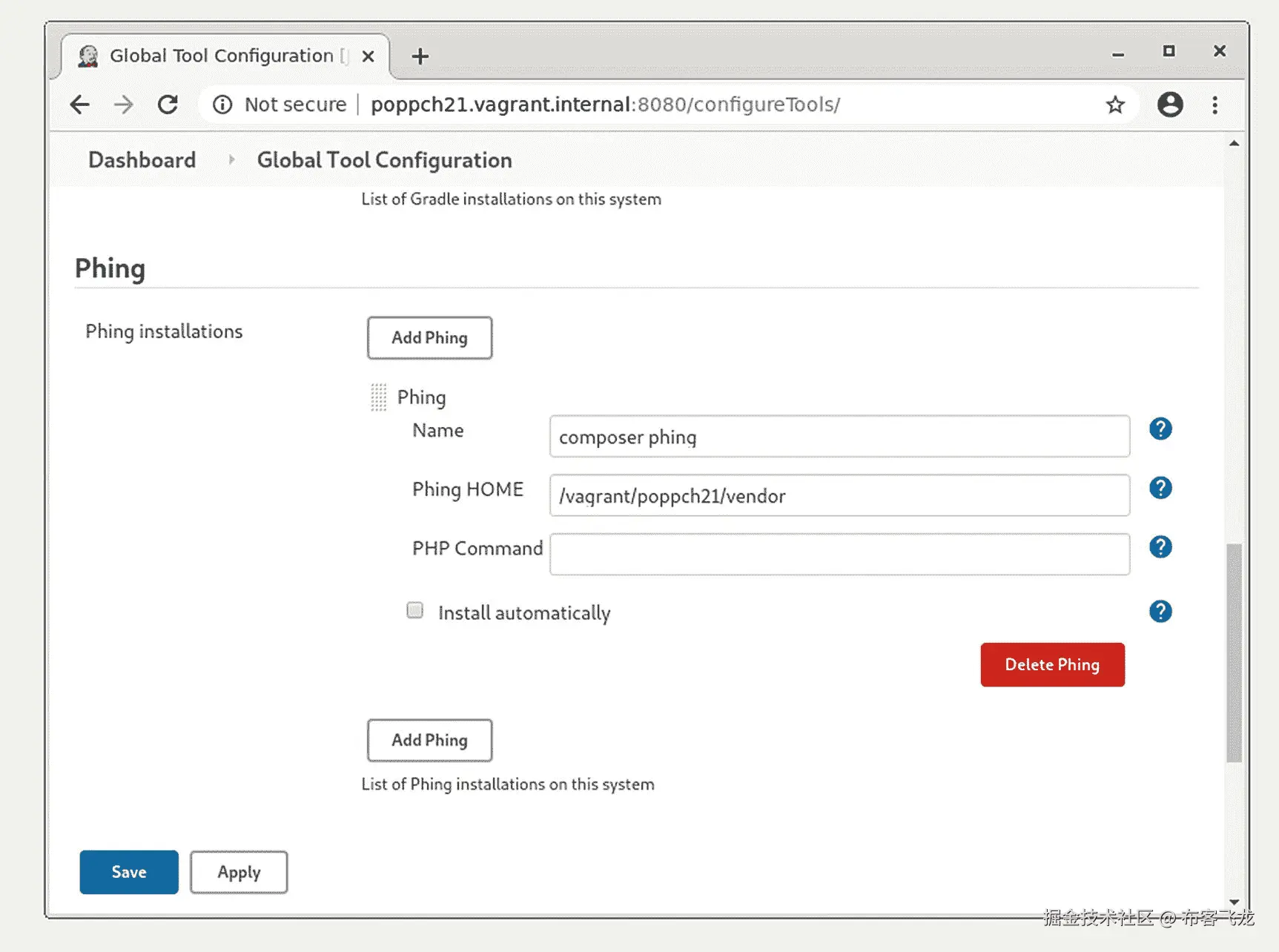Click the site security info icon
This screenshot has width=1279, height=952.
pos(222,105)
